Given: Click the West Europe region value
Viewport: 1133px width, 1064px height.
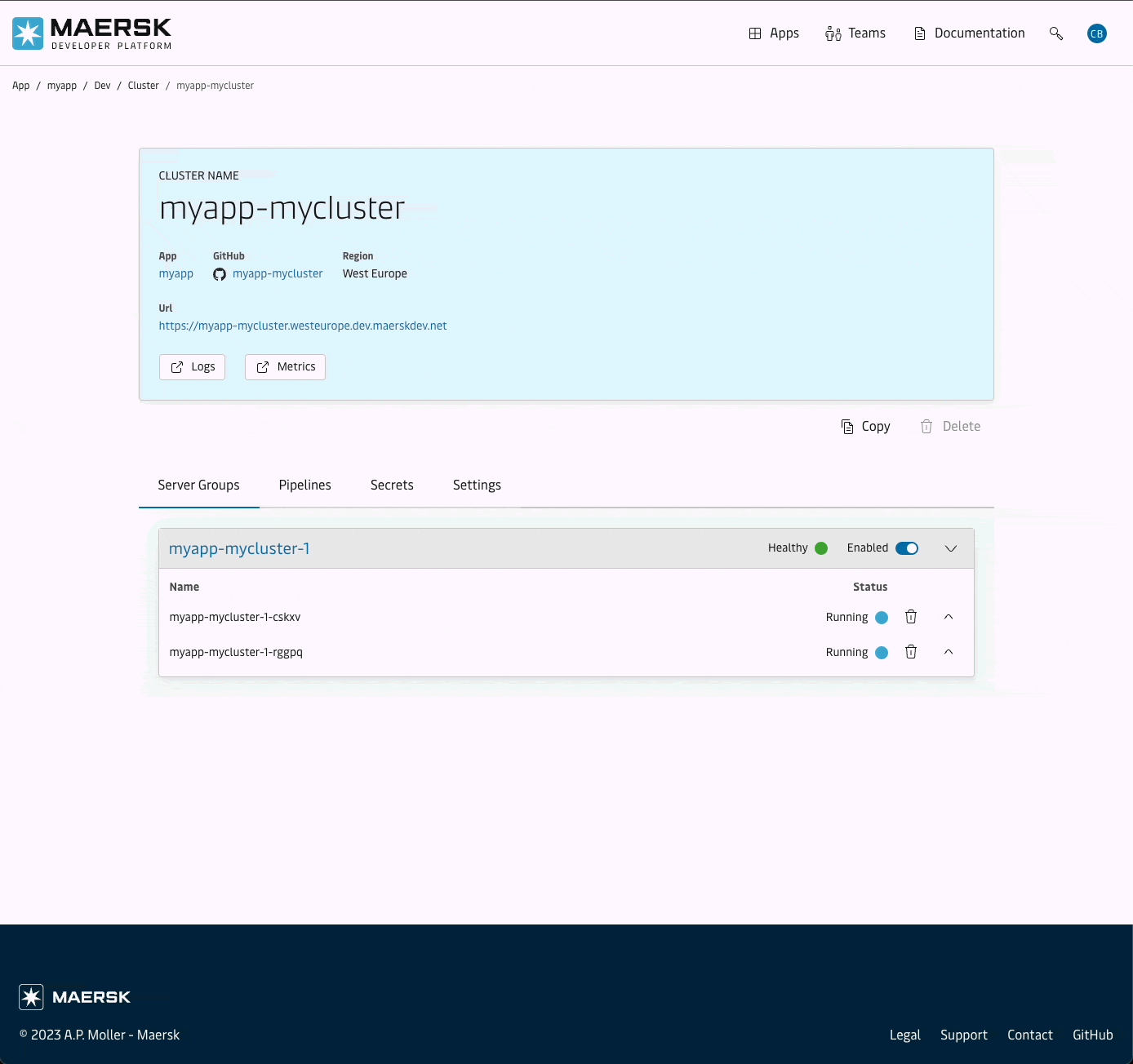Looking at the screenshot, I should coord(375,274).
